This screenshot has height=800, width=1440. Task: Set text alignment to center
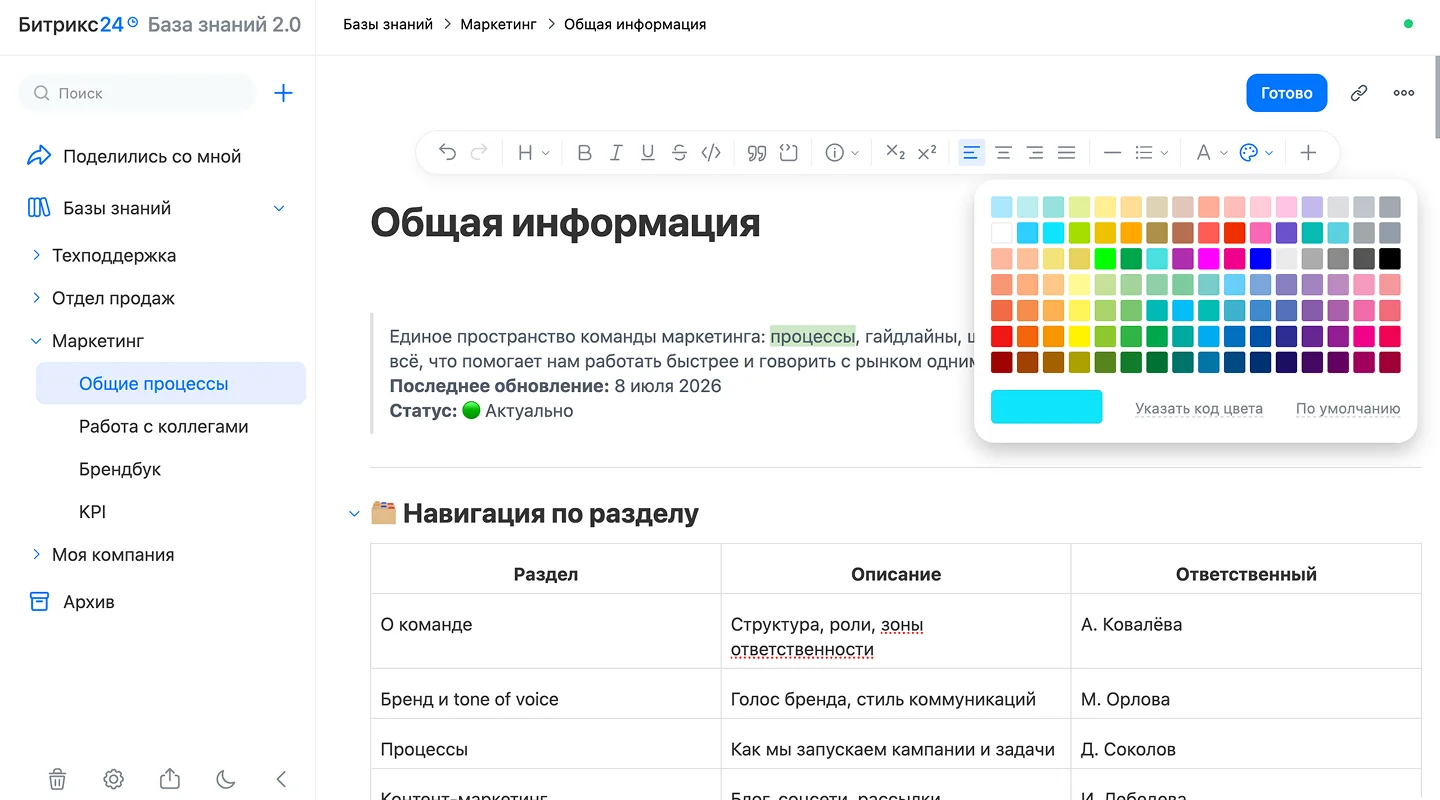(1003, 153)
